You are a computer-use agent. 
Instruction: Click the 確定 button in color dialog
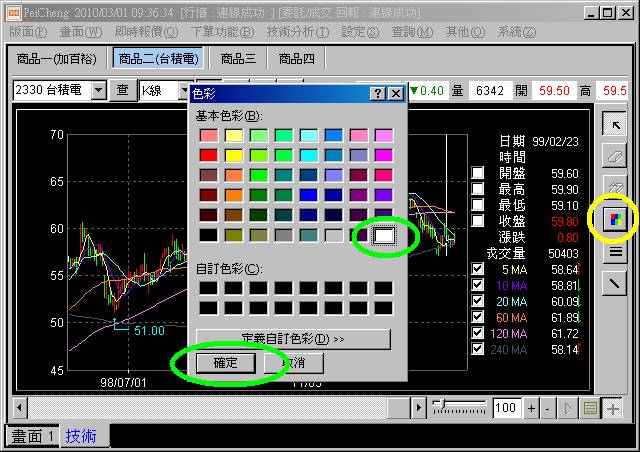226,362
